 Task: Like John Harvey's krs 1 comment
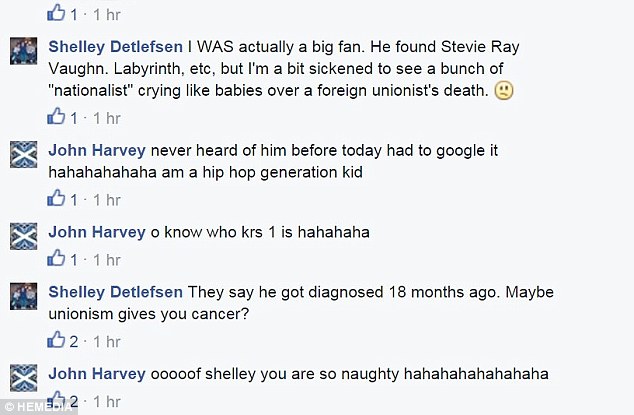click(56, 258)
